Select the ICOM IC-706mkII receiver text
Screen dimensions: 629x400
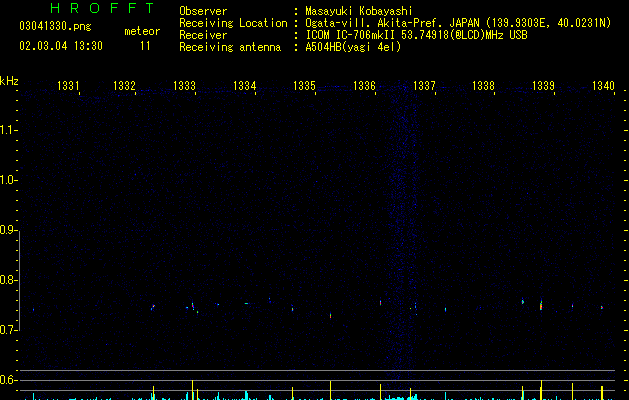coord(350,35)
